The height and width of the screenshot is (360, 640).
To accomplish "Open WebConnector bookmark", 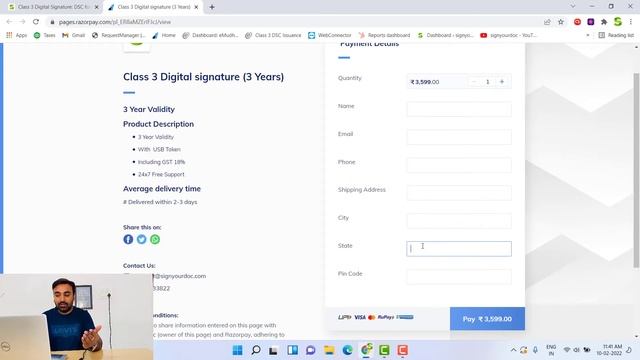I will click(x=330, y=36).
